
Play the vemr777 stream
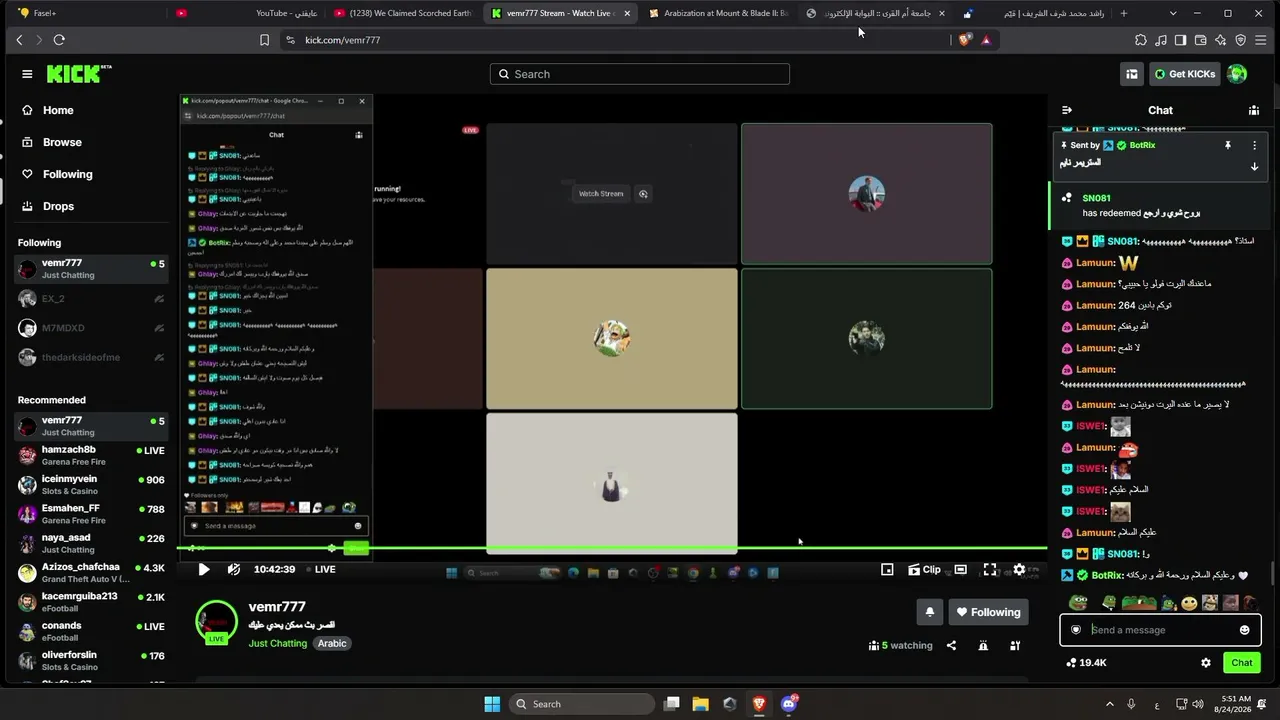click(203, 569)
